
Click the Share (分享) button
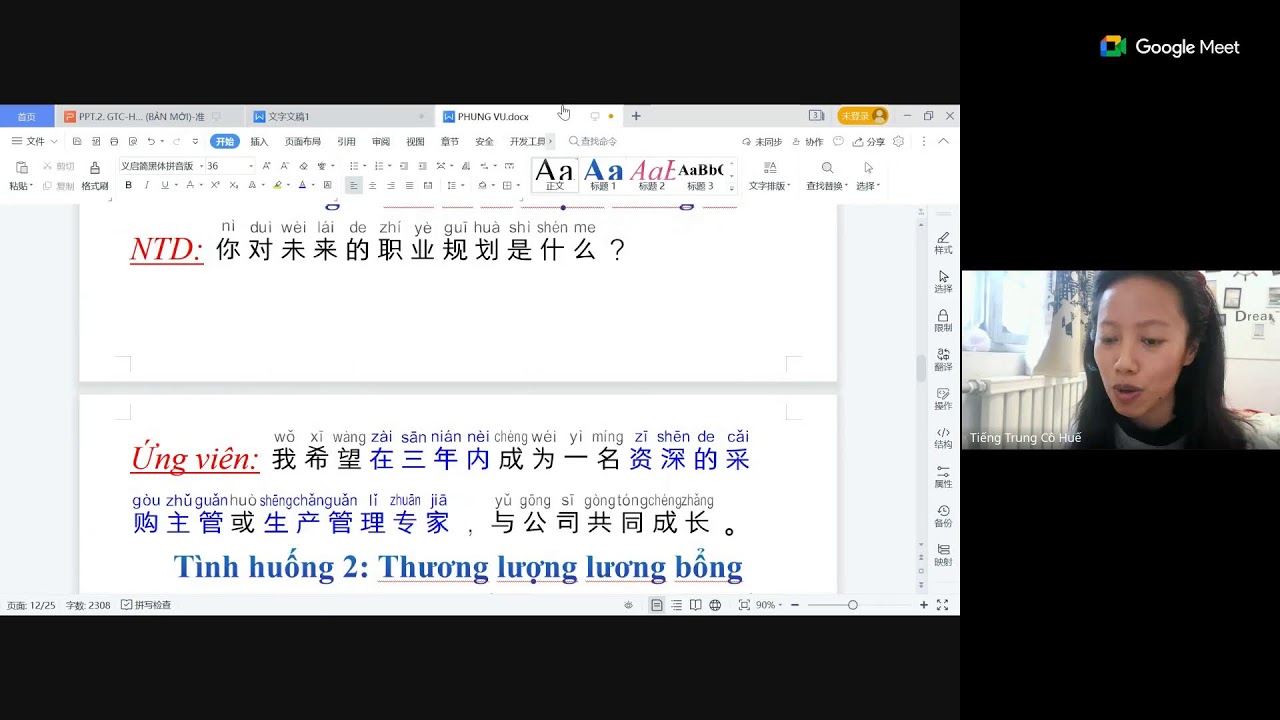(869, 142)
